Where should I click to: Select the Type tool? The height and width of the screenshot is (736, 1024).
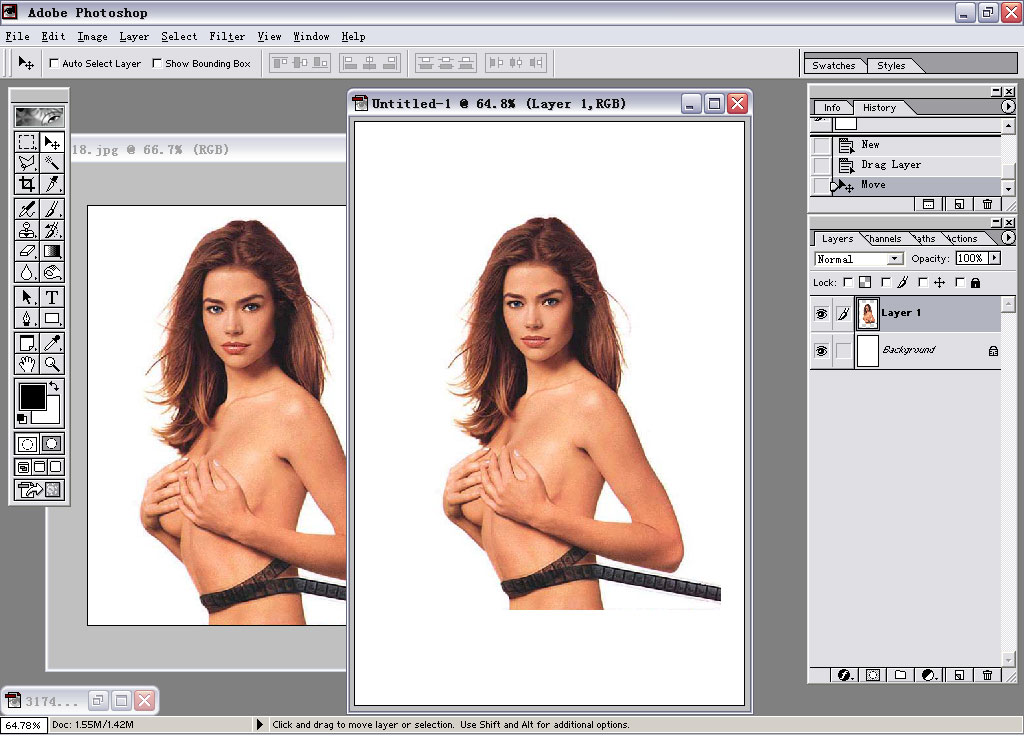pyautogui.click(x=52, y=297)
